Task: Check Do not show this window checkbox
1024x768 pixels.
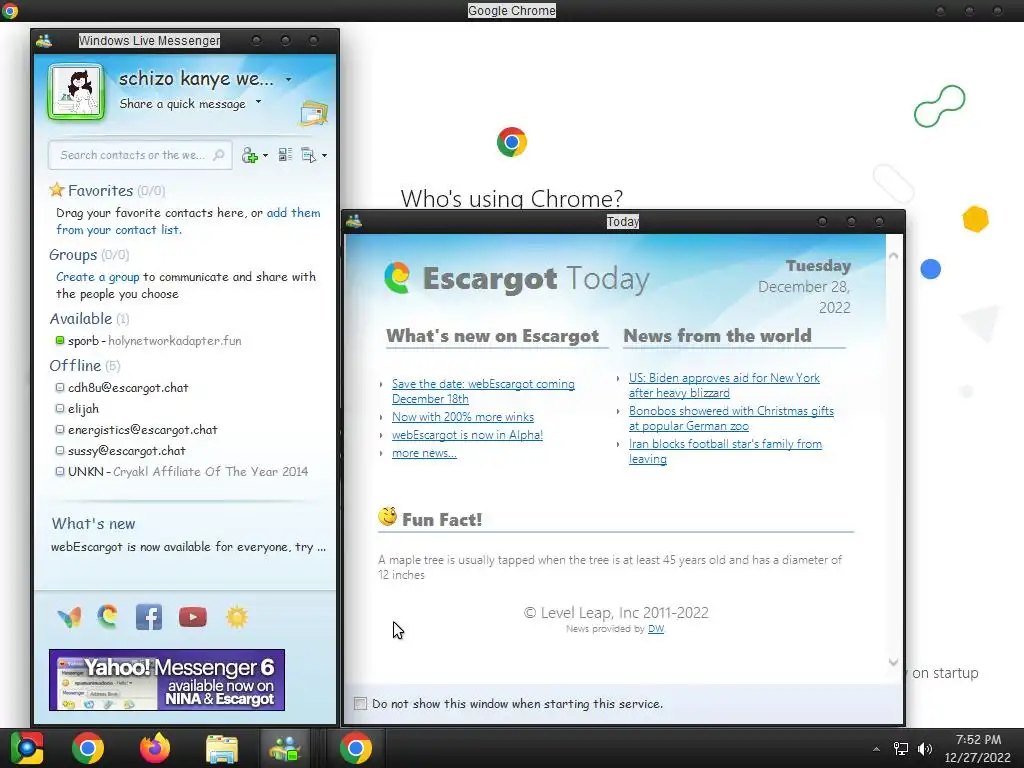Action: [360, 703]
